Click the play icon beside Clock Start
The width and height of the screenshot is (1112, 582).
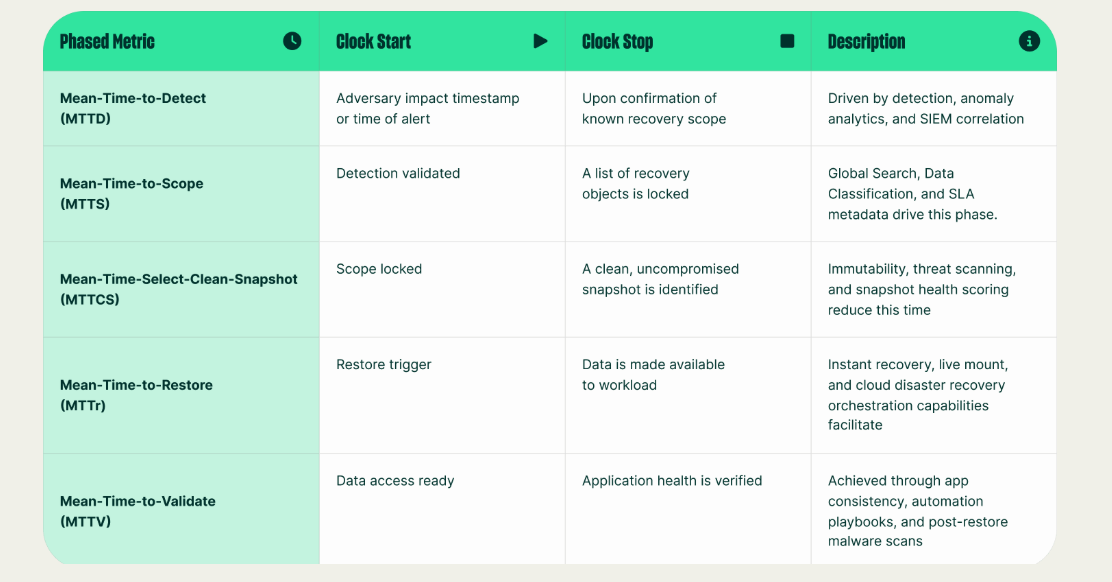point(541,41)
